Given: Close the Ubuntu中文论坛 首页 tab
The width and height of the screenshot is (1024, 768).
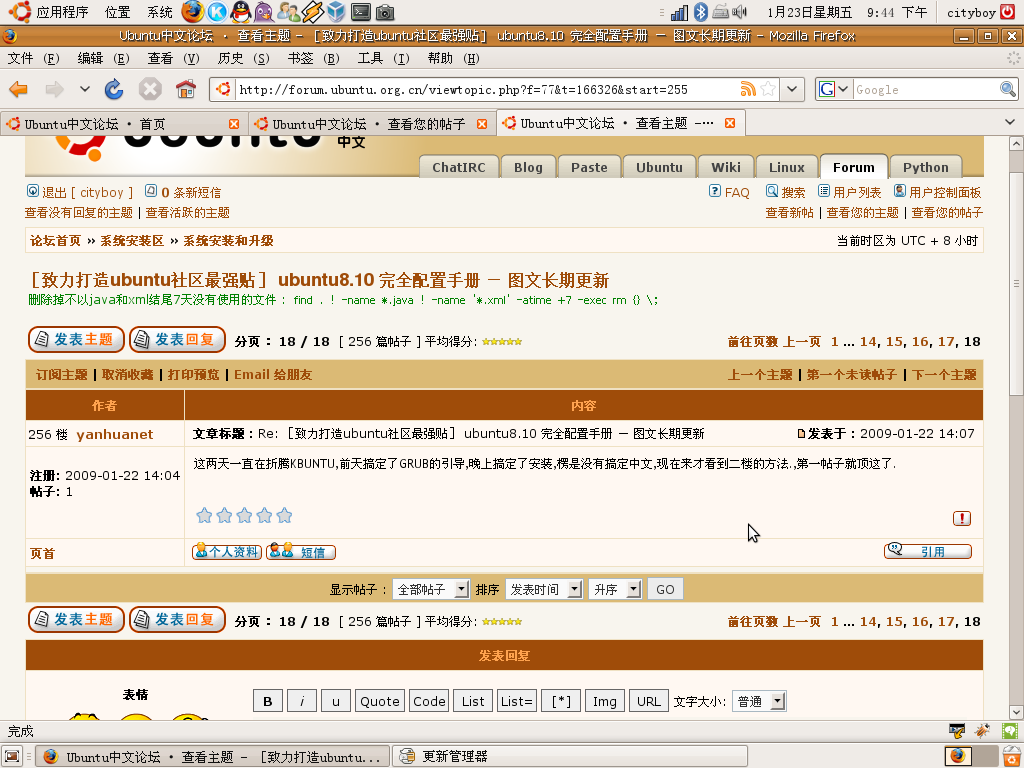Looking at the screenshot, I should (234, 124).
